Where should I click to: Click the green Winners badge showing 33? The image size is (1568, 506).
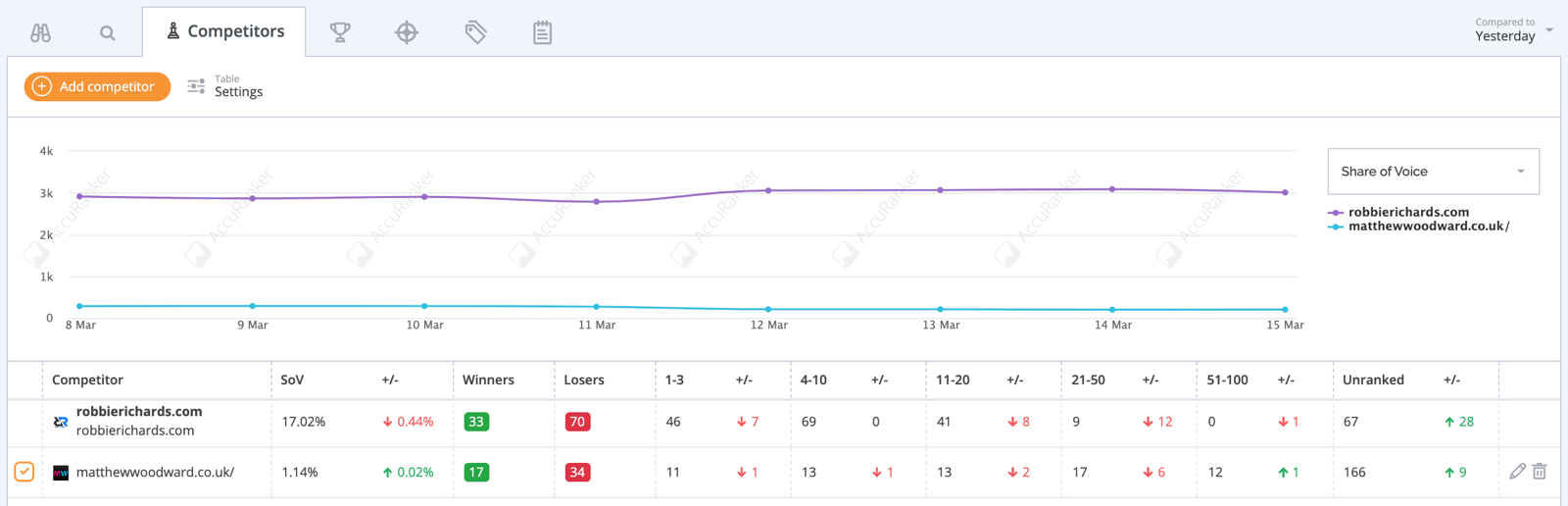tap(476, 422)
